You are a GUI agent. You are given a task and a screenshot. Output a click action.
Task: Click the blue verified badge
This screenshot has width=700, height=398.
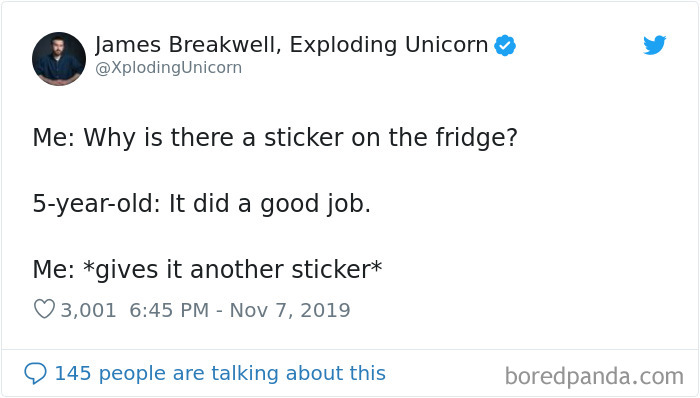[x=505, y=45]
